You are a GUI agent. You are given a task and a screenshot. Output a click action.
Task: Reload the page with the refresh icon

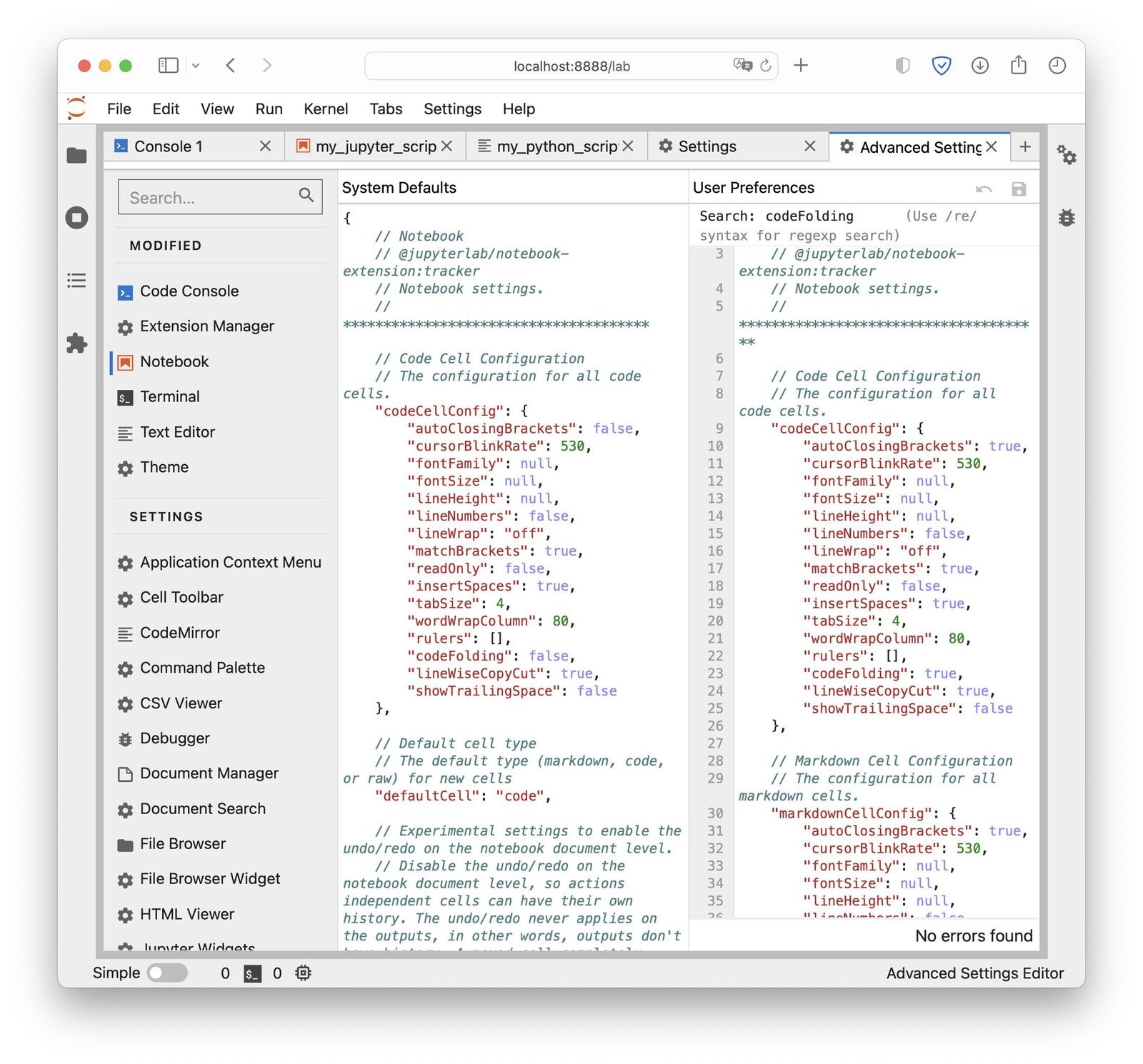pyautogui.click(x=766, y=66)
